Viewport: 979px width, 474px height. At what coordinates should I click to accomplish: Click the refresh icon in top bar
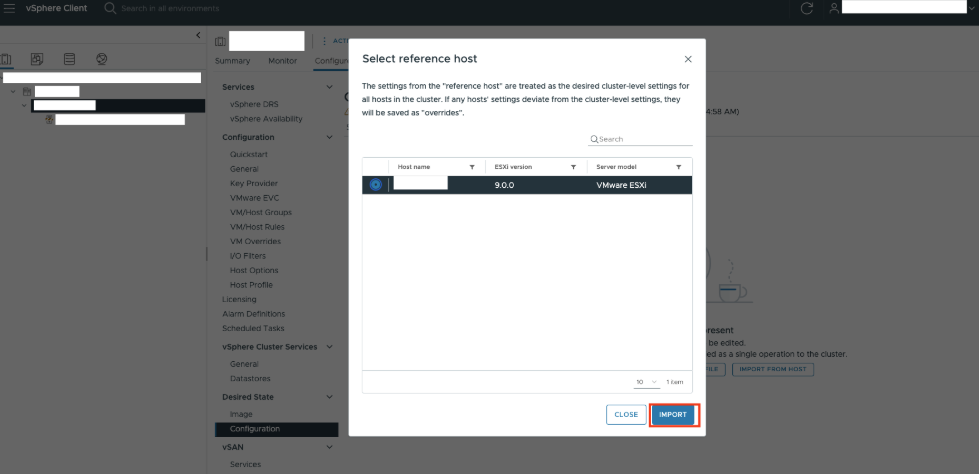click(x=807, y=9)
